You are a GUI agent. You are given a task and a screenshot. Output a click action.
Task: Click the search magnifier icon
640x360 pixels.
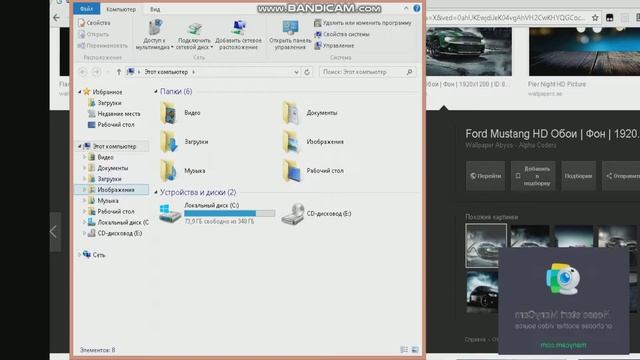(409, 72)
